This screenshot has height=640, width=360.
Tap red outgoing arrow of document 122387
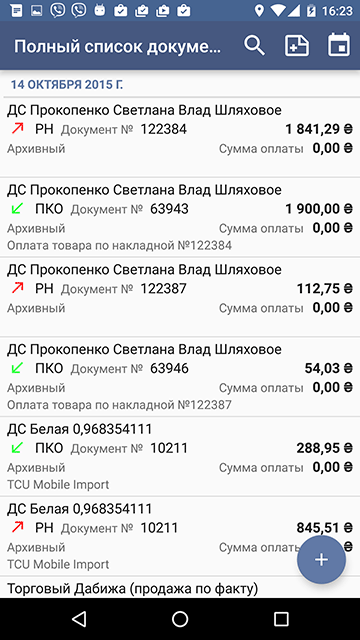pyautogui.click(x=18, y=289)
